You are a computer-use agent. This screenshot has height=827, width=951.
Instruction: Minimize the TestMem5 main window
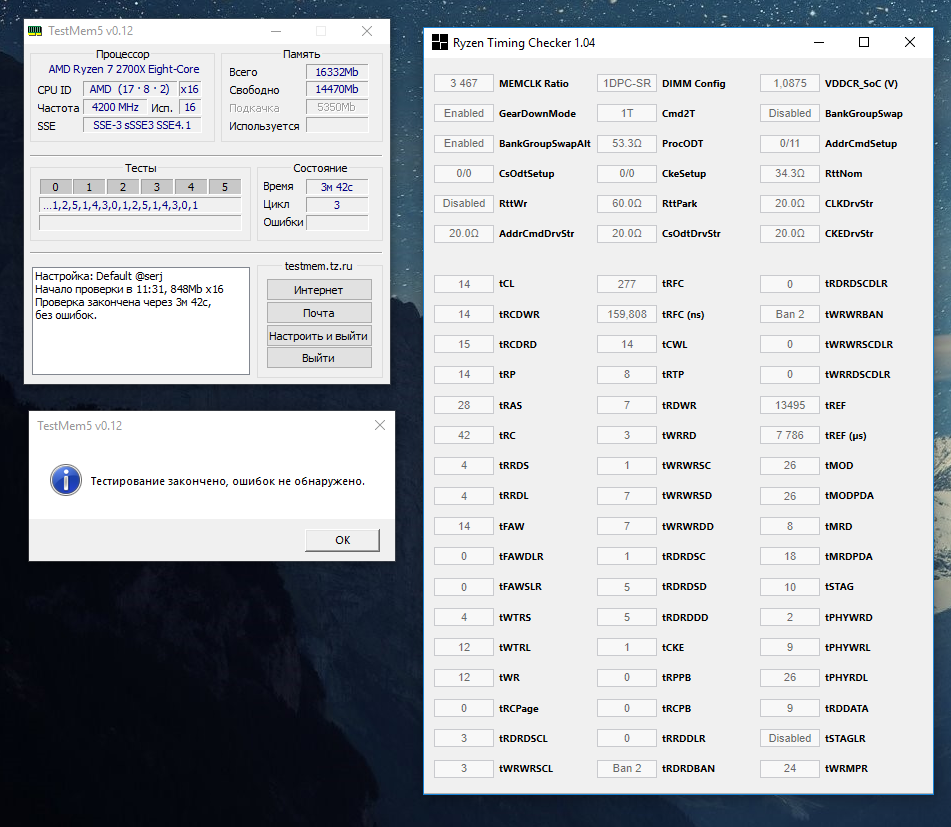[x=276, y=31]
